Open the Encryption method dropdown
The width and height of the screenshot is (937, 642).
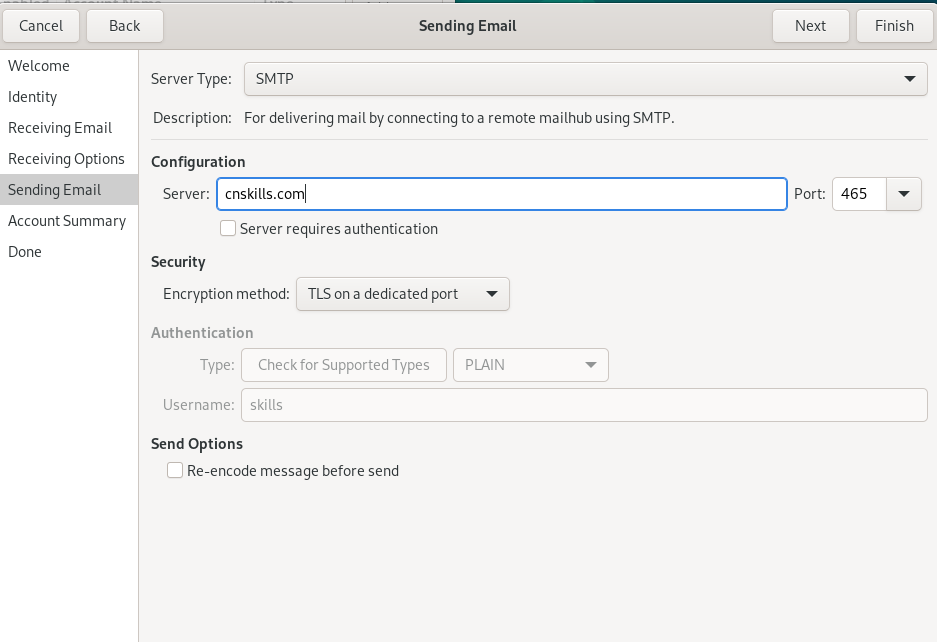coord(403,294)
